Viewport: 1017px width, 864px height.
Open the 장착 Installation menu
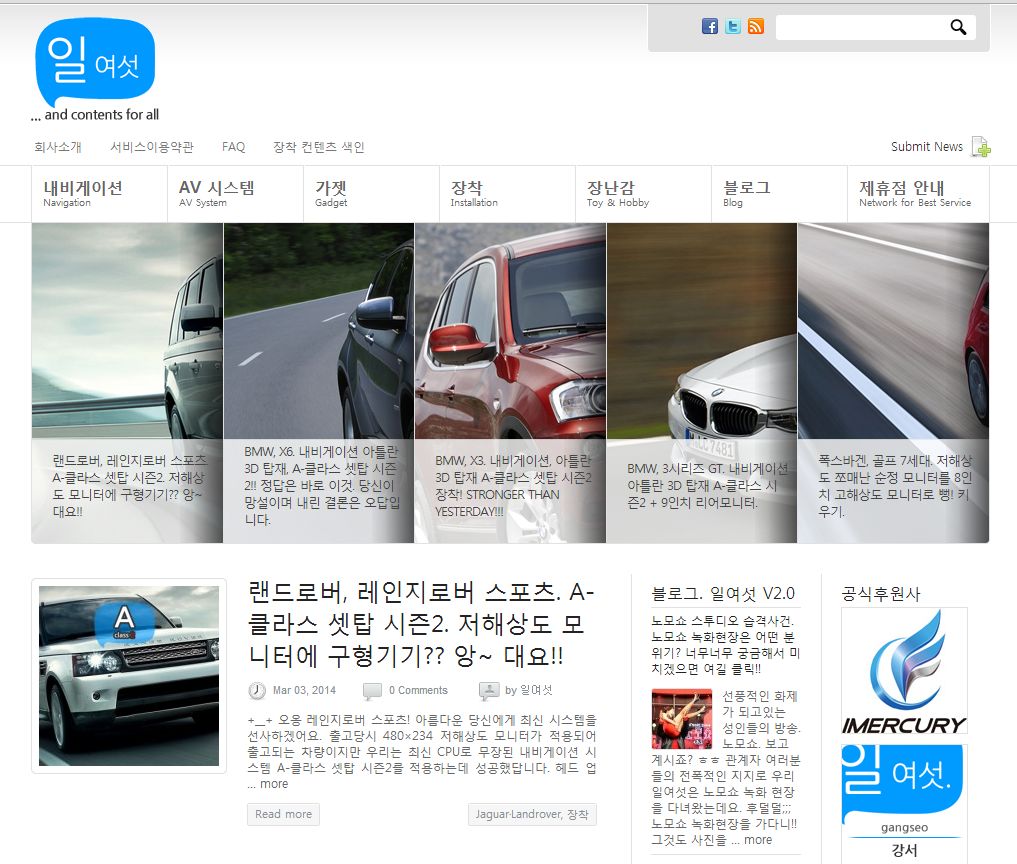(x=507, y=194)
